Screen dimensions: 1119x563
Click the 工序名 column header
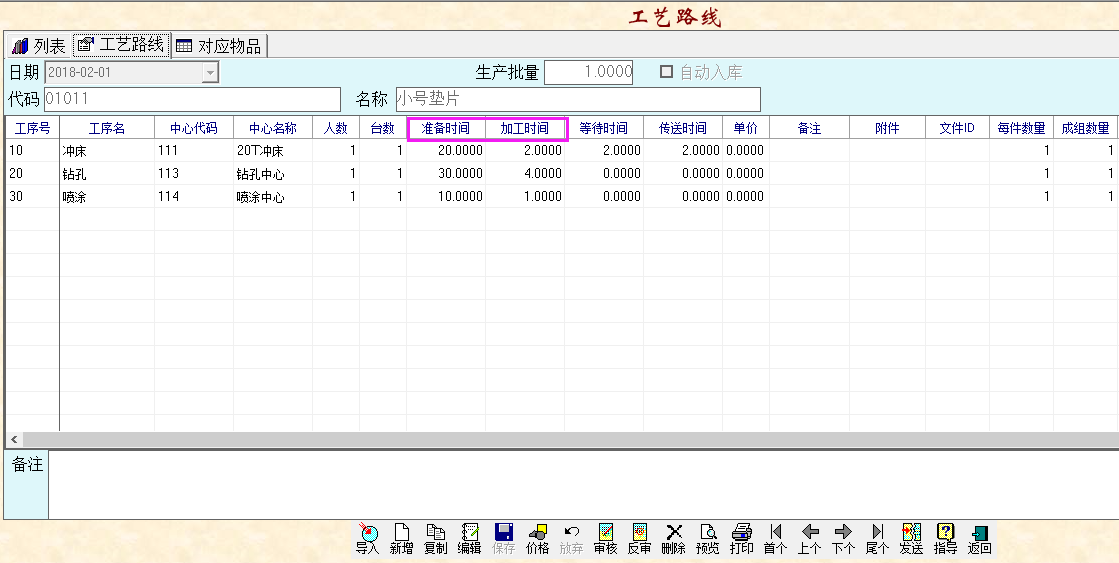point(107,128)
